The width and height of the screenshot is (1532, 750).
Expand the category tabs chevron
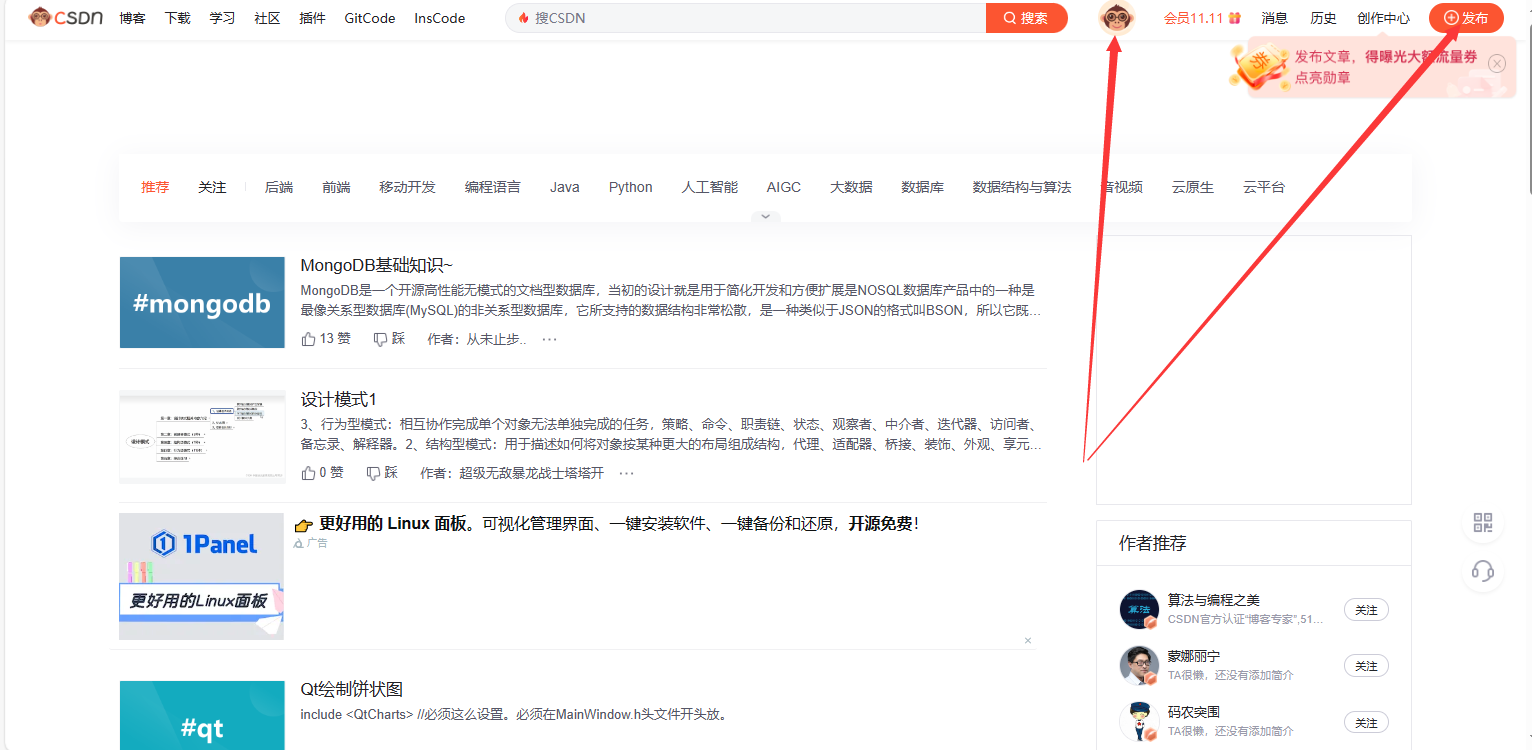click(765, 216)
